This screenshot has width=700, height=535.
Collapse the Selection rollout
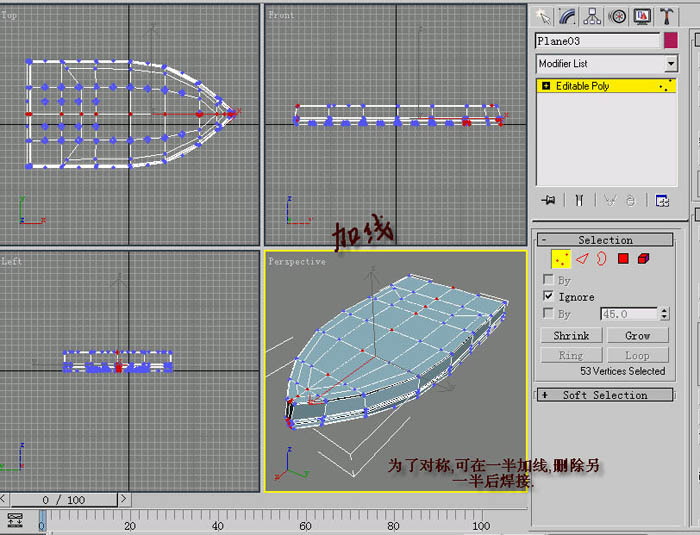tap(605, 240)
